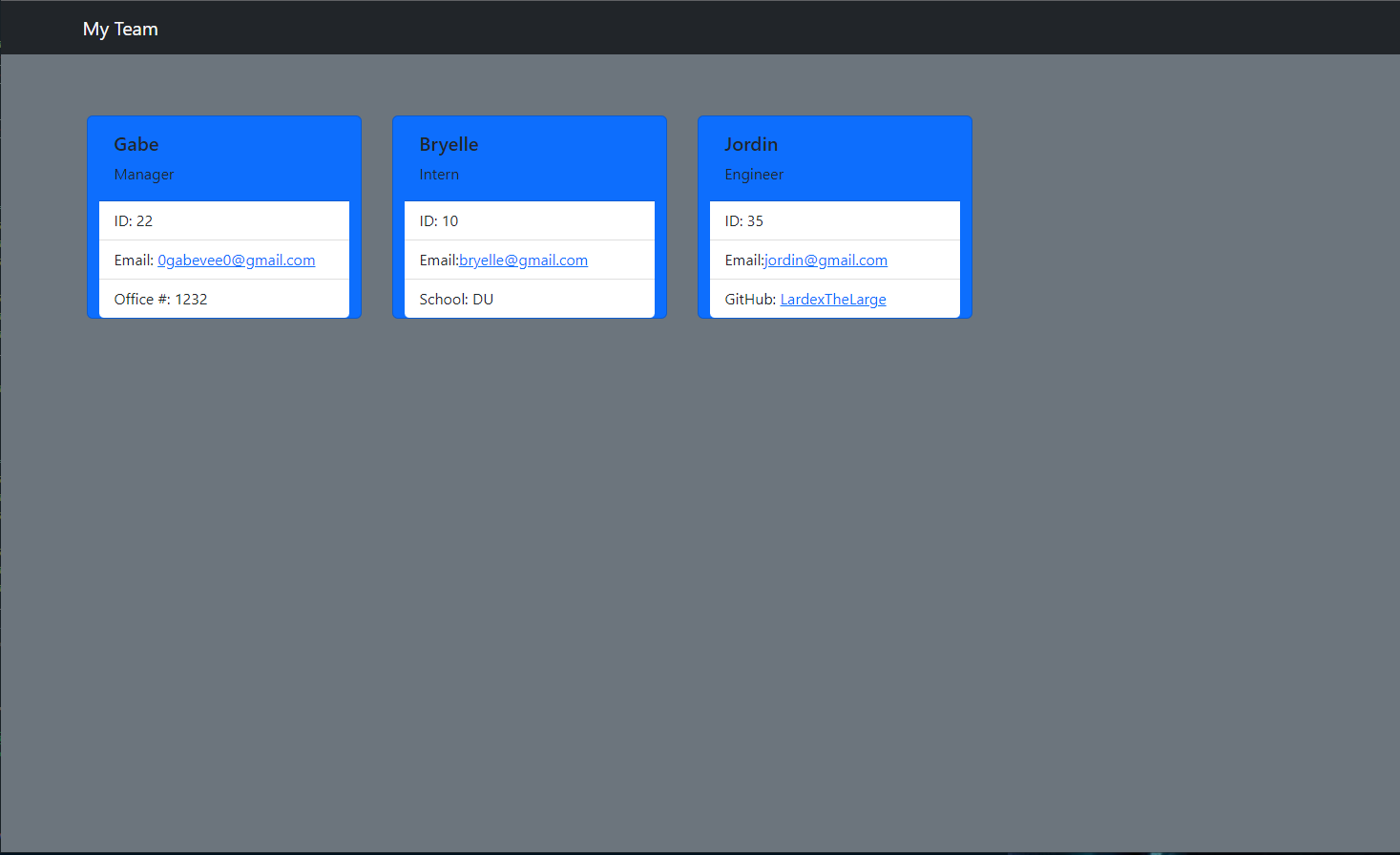Select the ID: 10 list item
This screenshot has width=1400, height=855.
530,220
